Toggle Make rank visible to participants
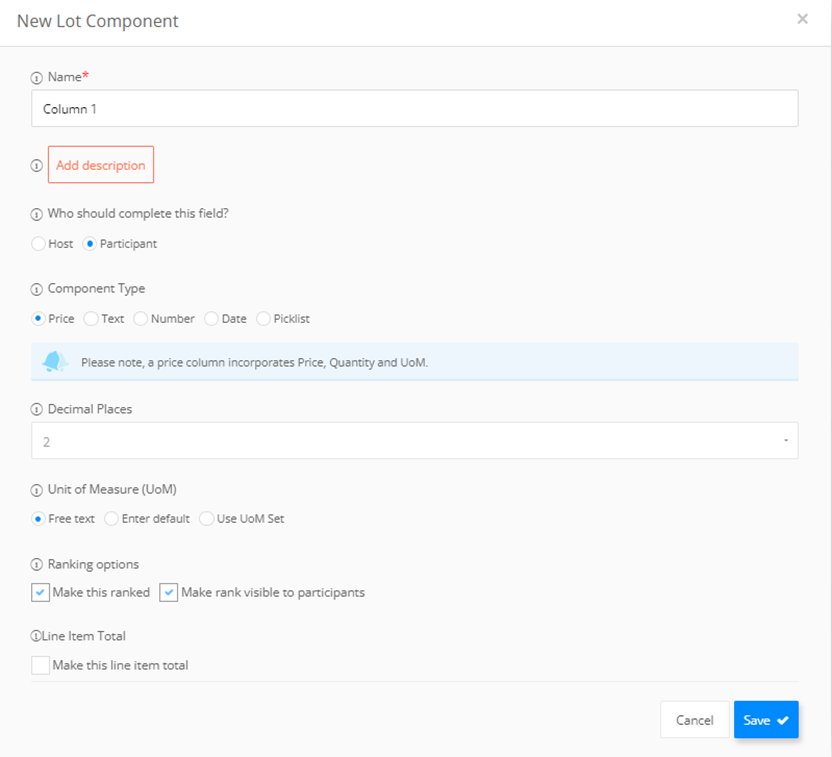The width and height of the screenshot is (832, 757). click(168, 592)
